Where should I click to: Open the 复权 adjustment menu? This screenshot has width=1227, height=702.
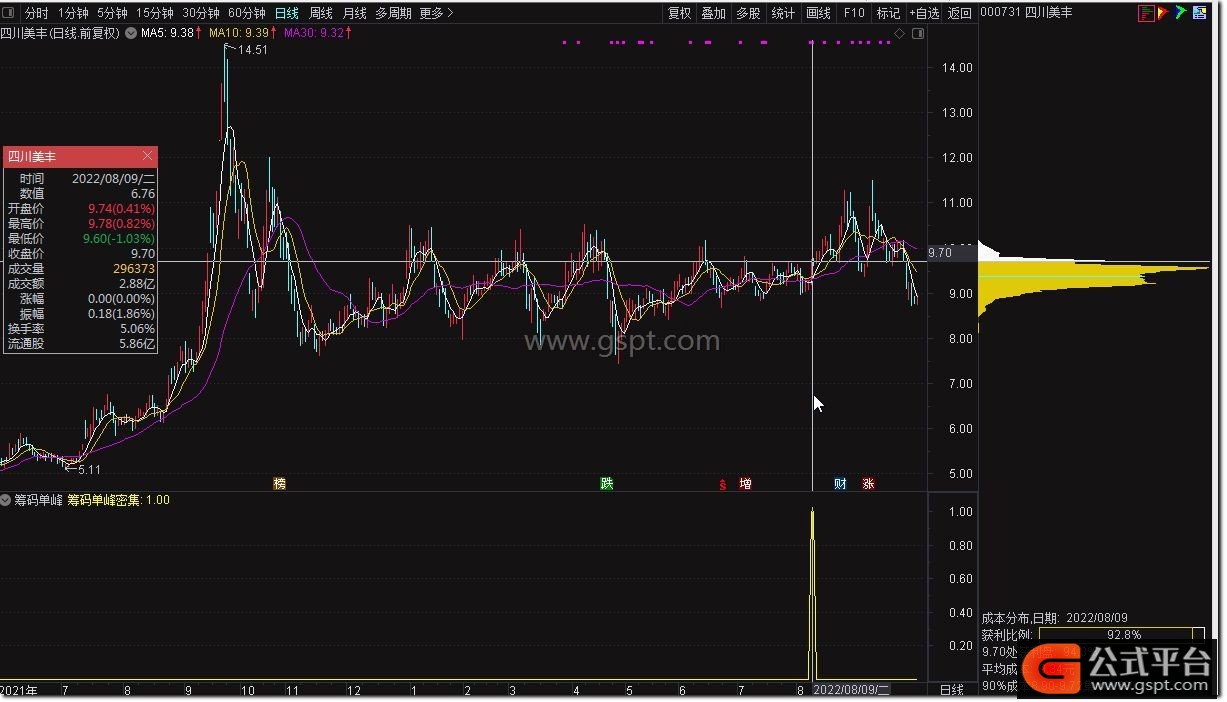coord(680,13)
